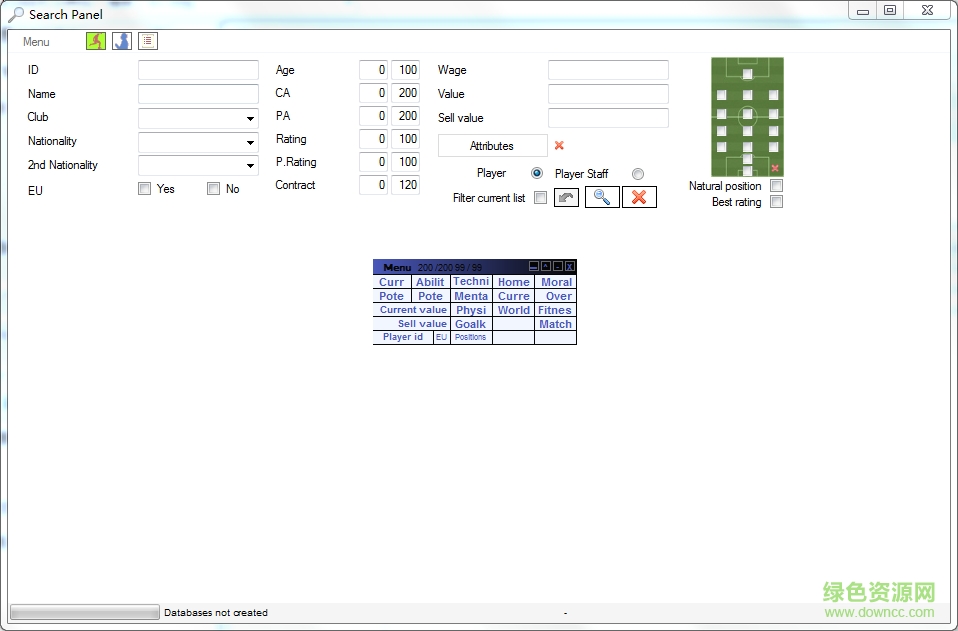Image resolution: width=958 pixels, height=631 pixels.
Task: Click the green running player toolbar icon
Action: pyautogui.click(x=96, y=41)
